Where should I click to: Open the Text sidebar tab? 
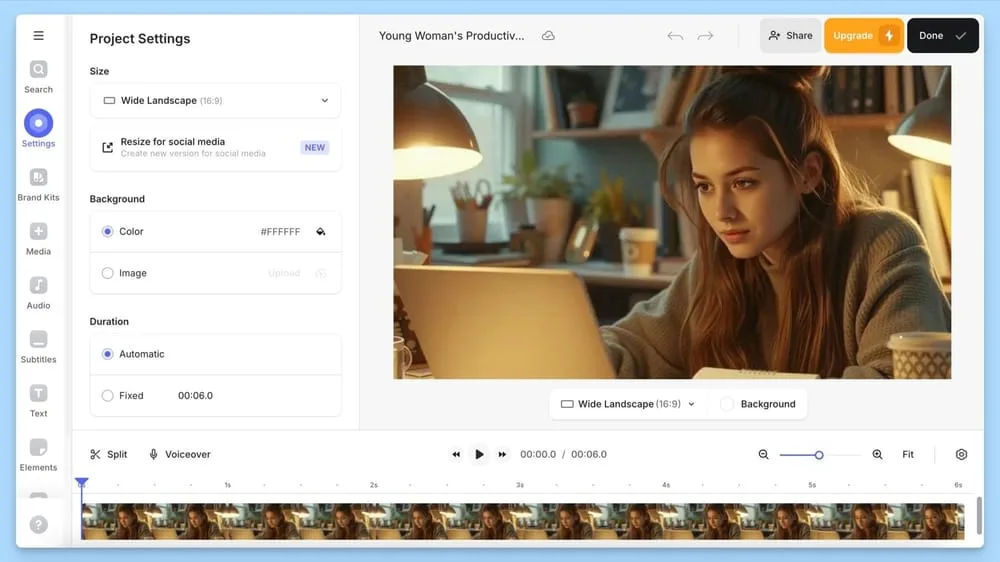pyautogui.click(x=38, y=401)
